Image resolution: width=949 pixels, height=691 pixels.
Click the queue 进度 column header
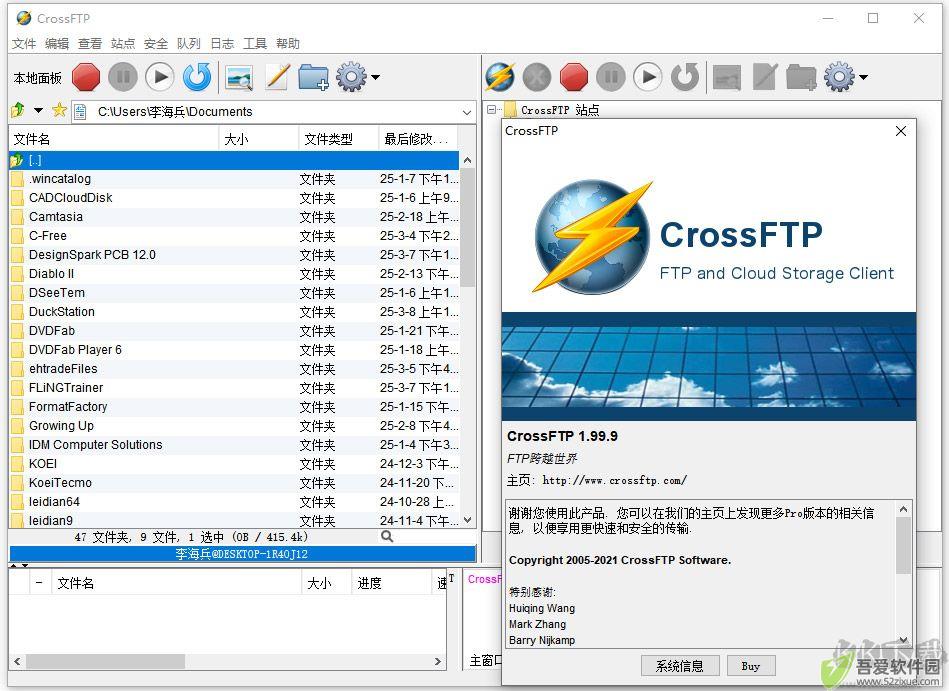390,583
